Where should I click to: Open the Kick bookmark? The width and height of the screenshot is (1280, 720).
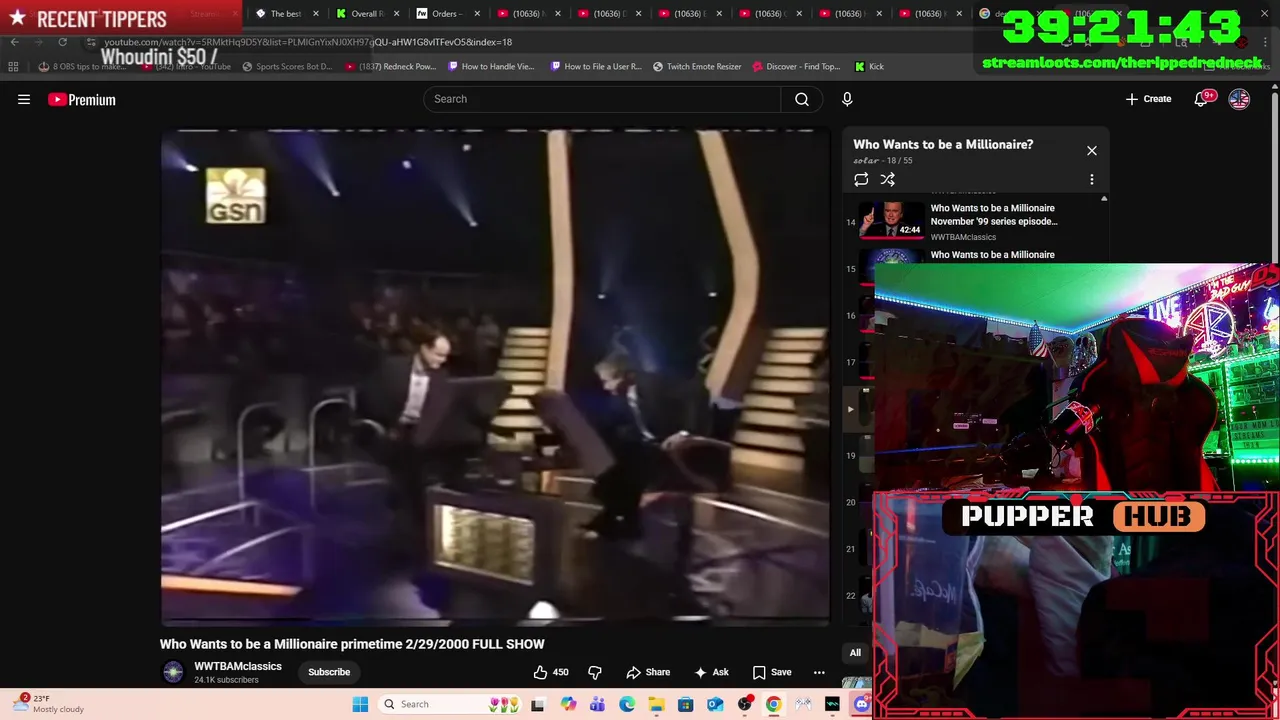[869, 66]
